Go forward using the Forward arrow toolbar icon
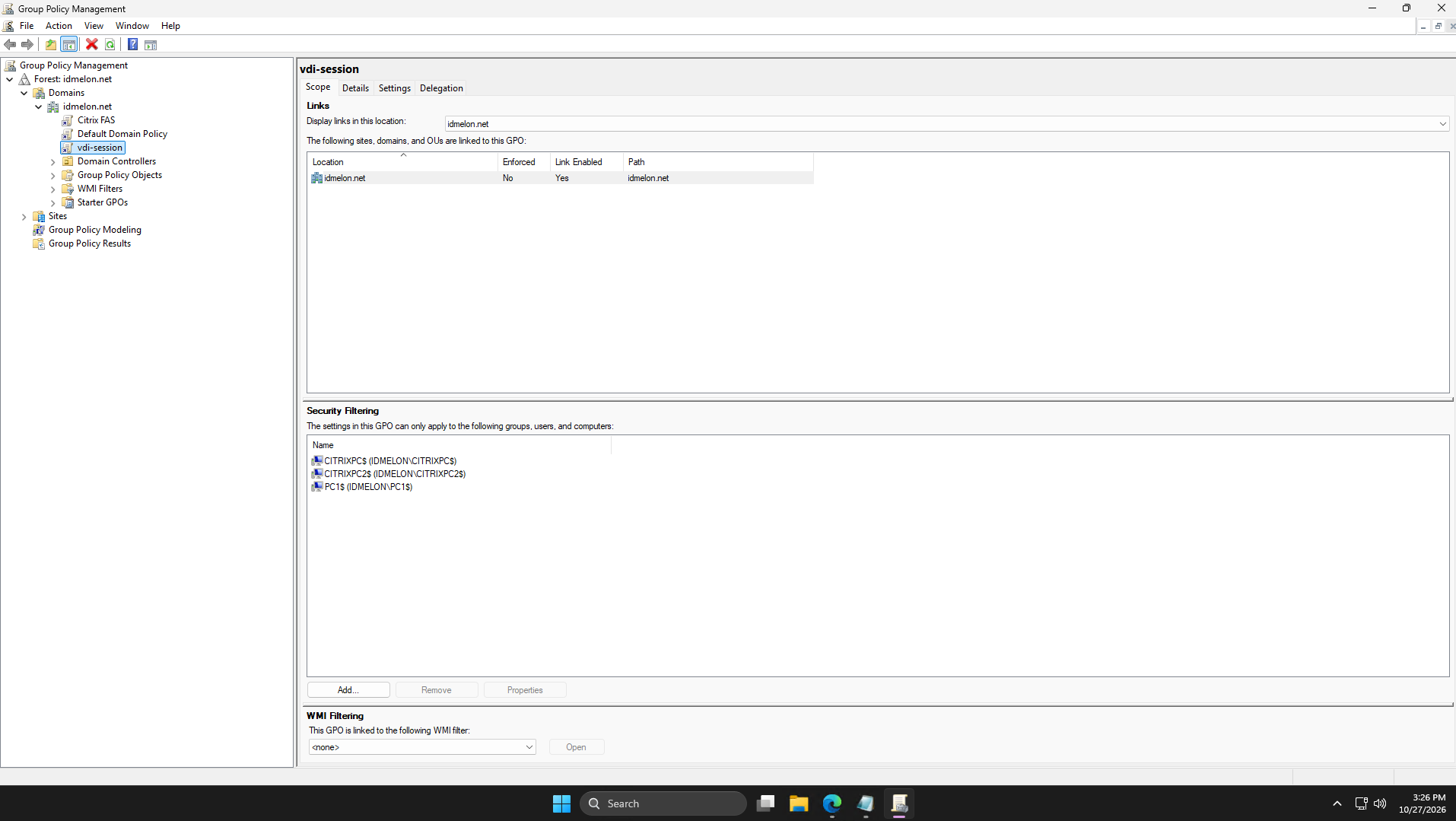The width and height of the screenshot is (1456, 821). pyautogui.click(x=27, y=45)
